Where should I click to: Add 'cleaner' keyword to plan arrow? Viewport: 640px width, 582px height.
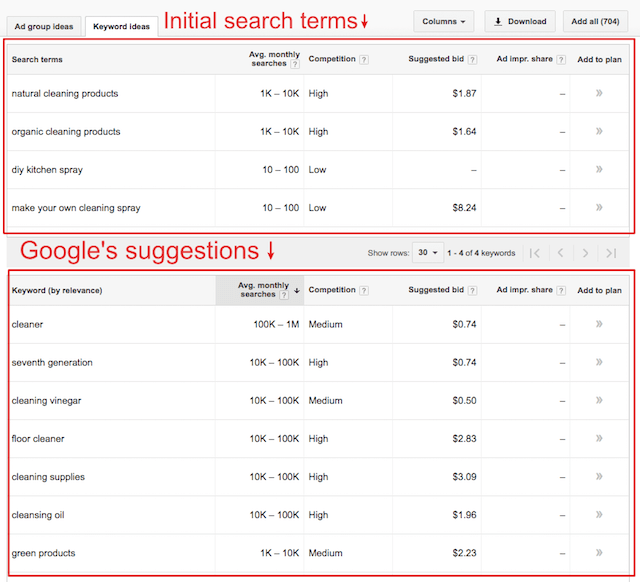pyautogui.click(x=599, y=324)
